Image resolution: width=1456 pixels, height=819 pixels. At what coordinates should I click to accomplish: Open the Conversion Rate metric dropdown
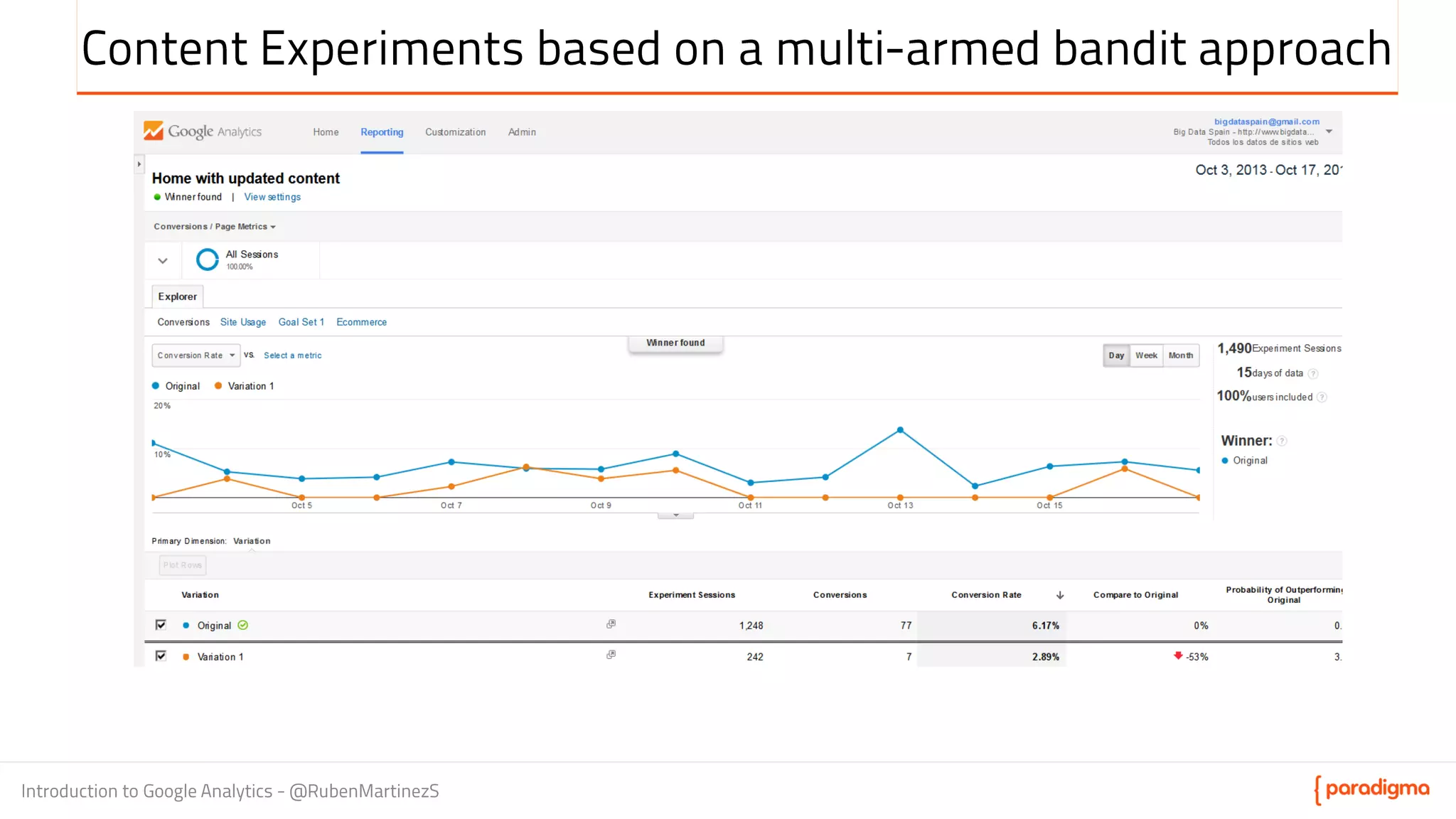(196, 355)
